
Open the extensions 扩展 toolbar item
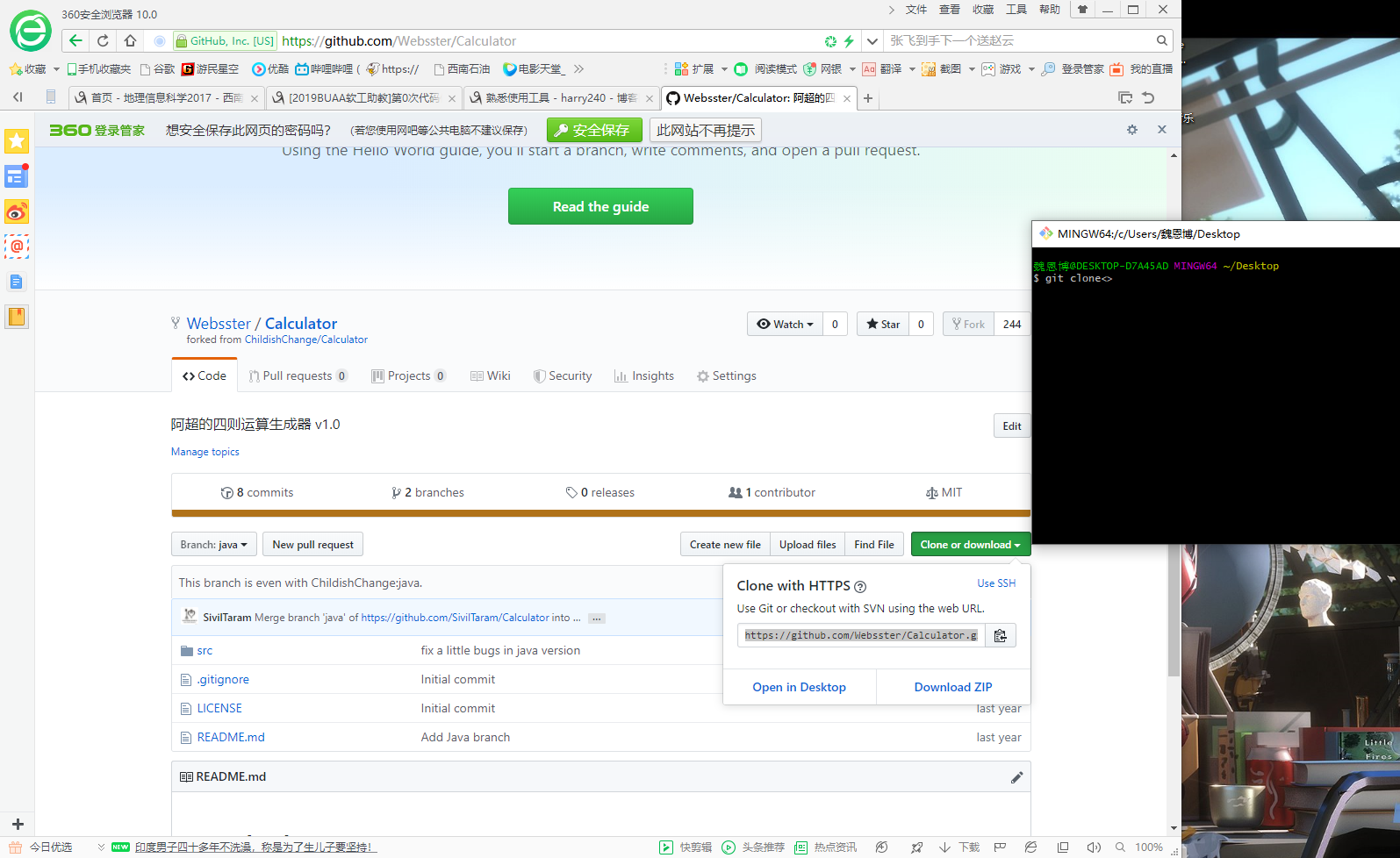(694, 68)
